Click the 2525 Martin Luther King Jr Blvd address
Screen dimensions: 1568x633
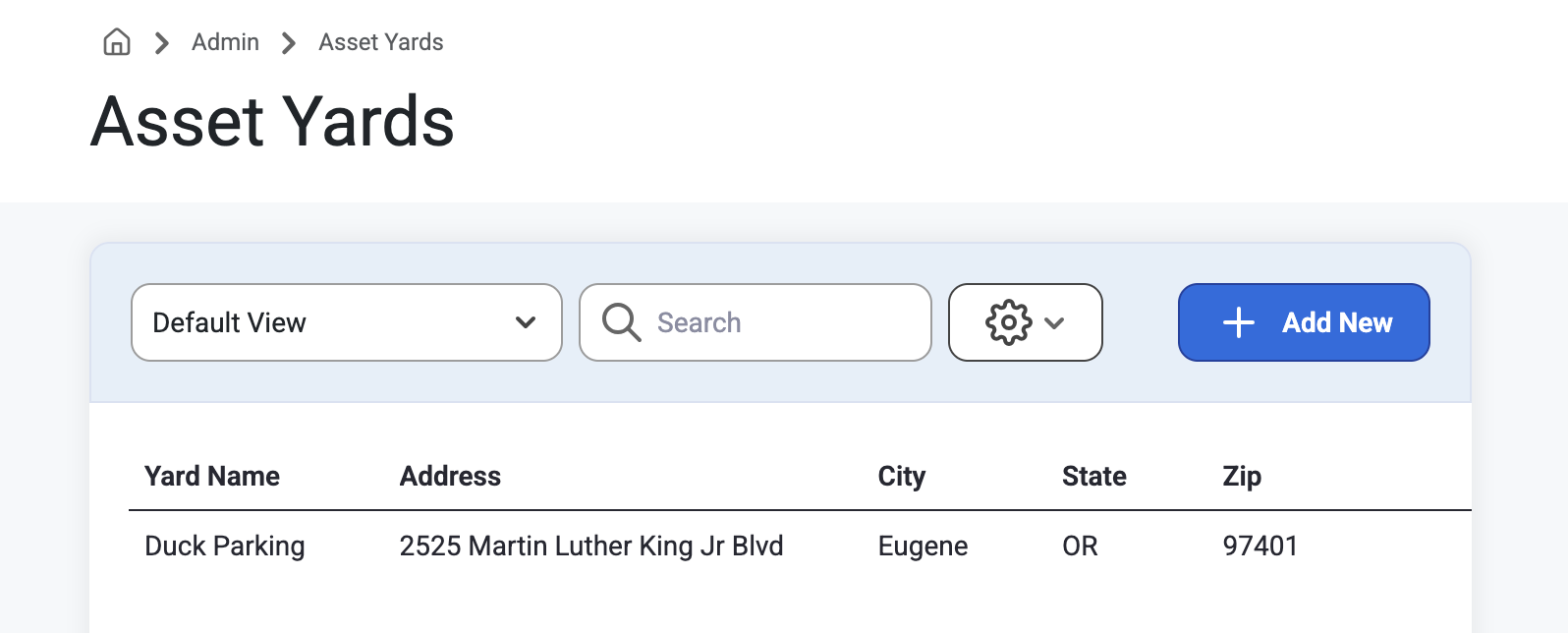tap(591, 546)
